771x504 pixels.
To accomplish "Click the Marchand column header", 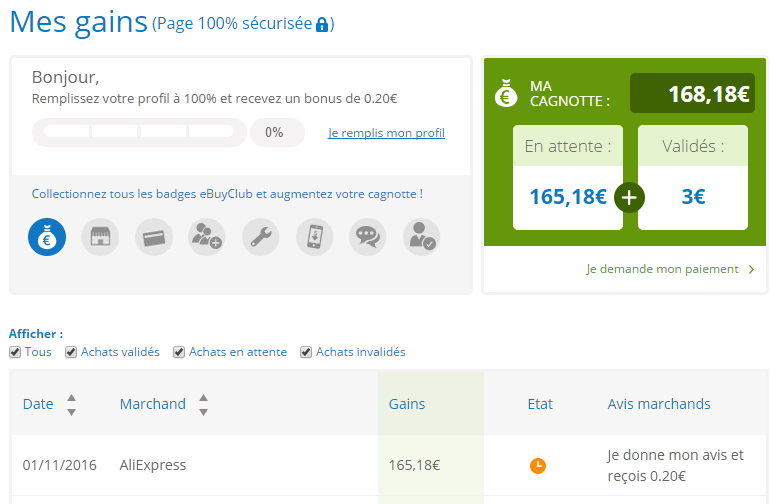I will tap(153, 404).
